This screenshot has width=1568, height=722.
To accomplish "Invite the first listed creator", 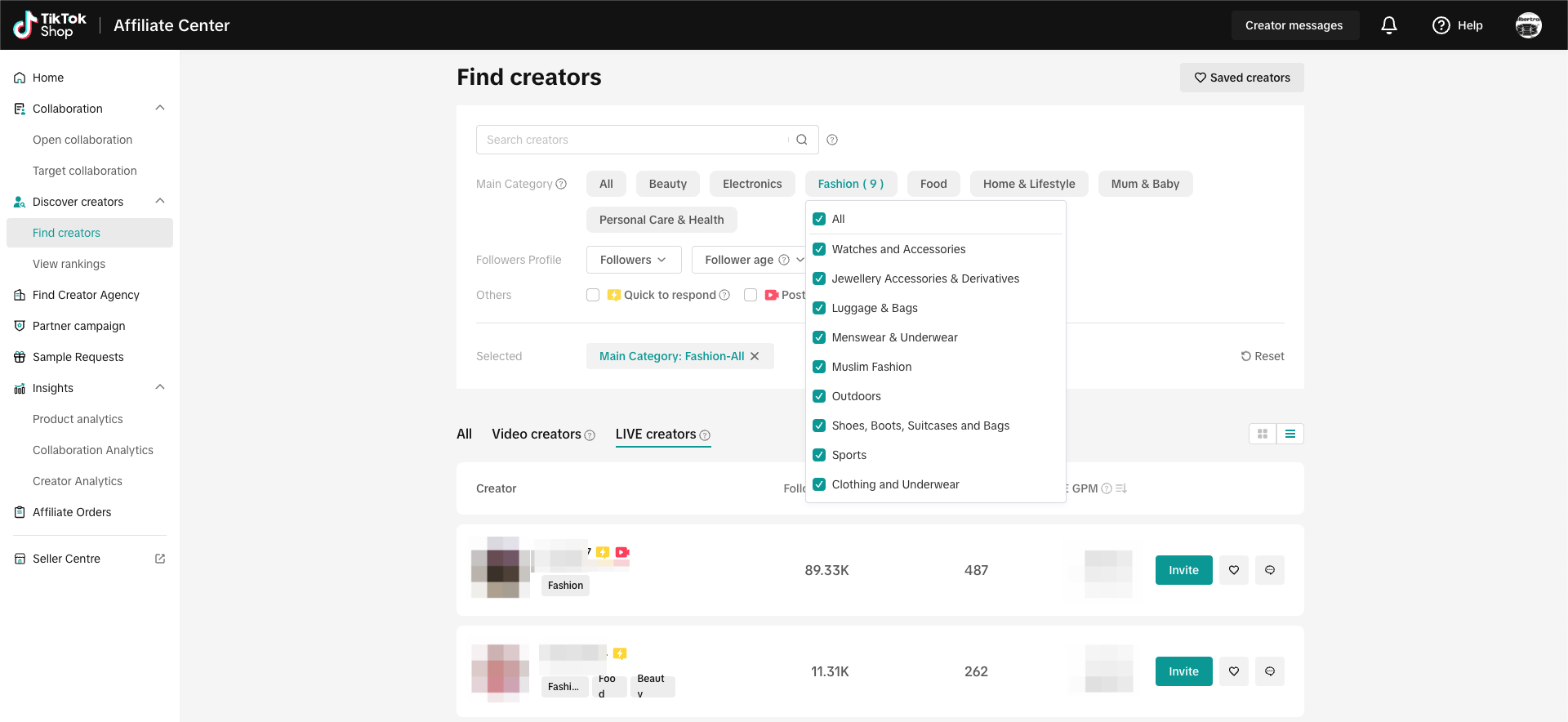I will pyautogui.click(x=1183, y=570).
